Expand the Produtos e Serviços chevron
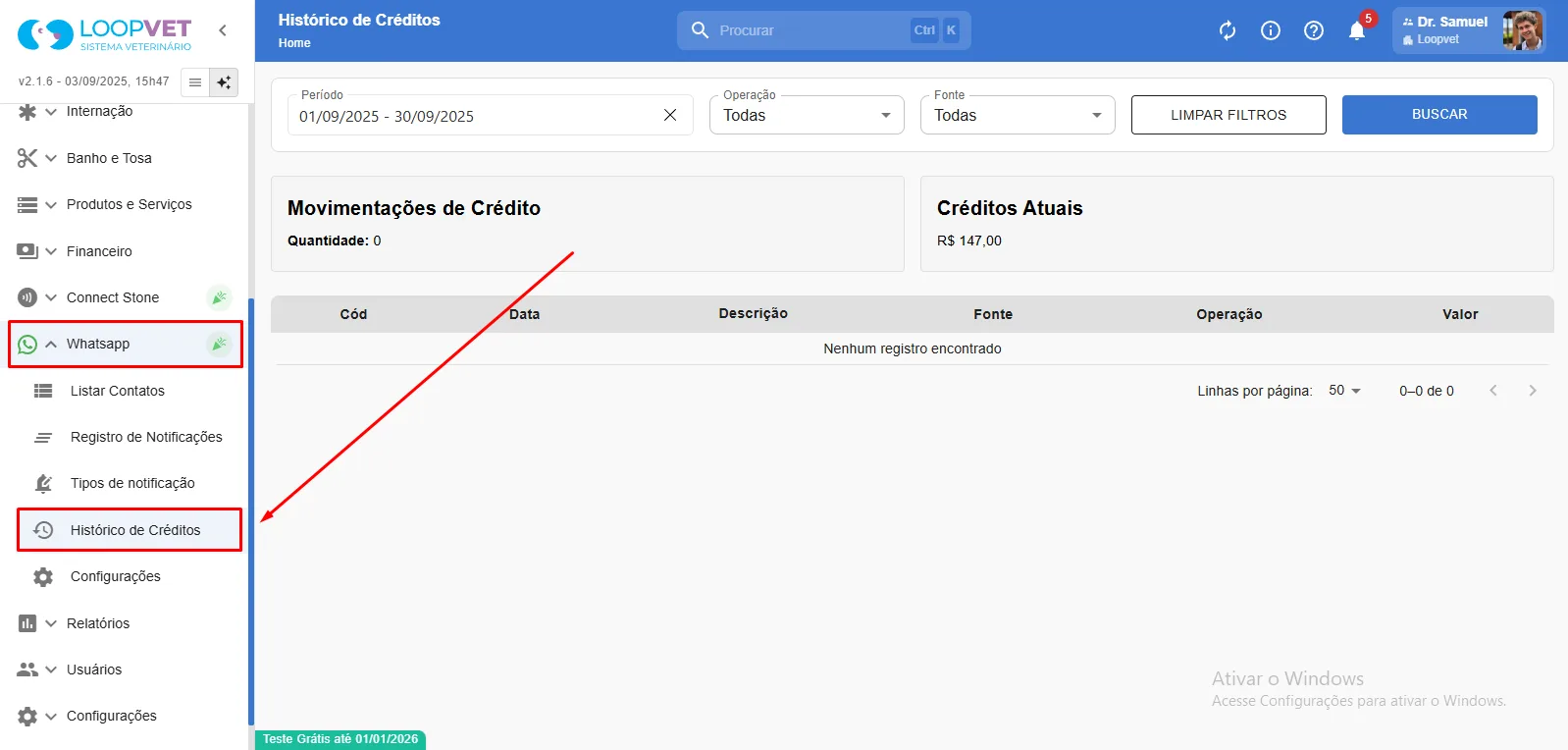Image resolution: width=1568 pixels, height=750 pixels. tap(51, 205)
